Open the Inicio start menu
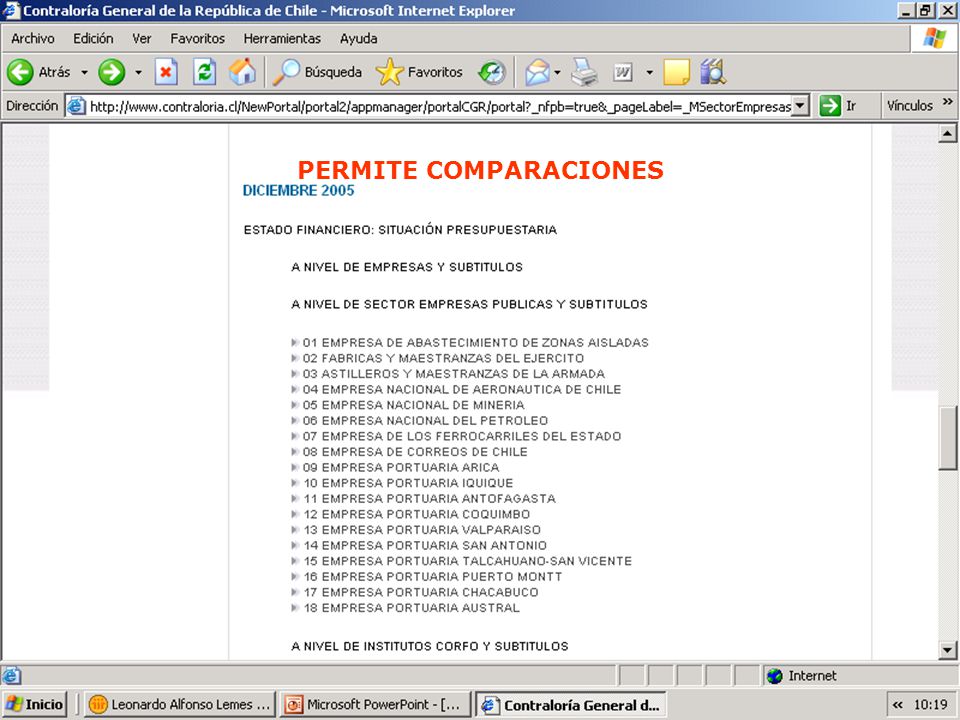 35,705
